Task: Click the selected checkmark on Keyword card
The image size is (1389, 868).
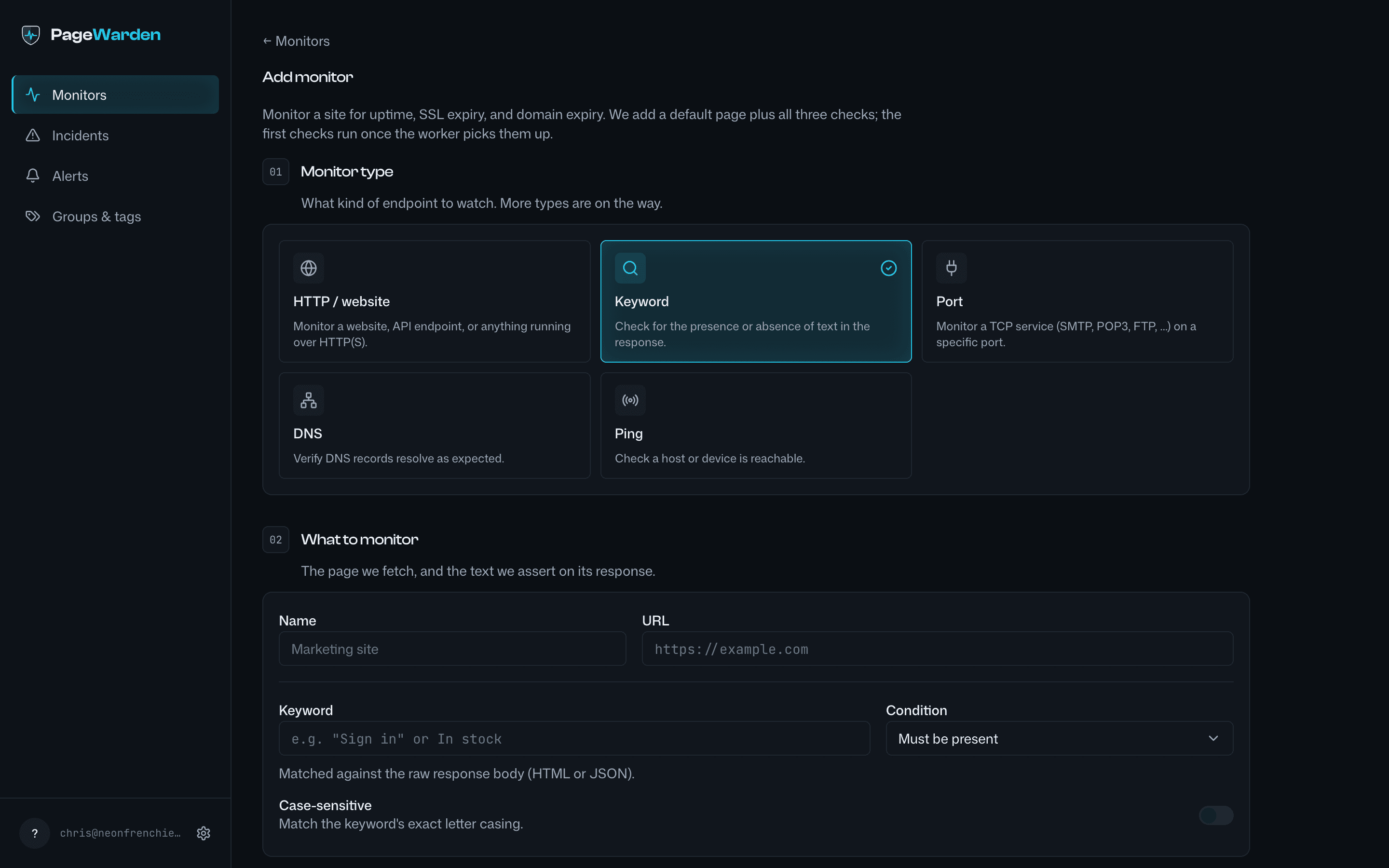Action: pos(888,268)
